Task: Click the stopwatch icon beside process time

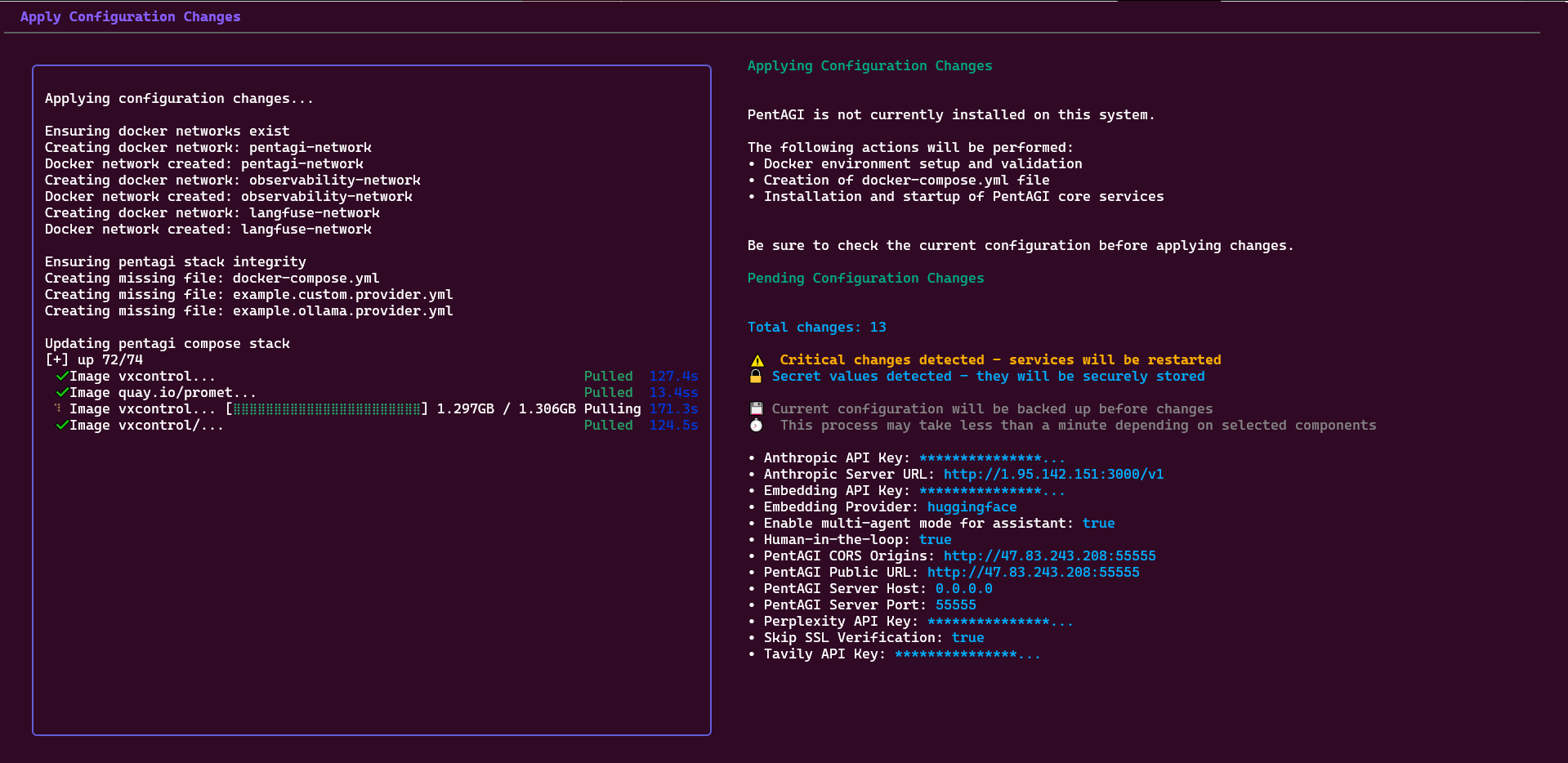Action: 757,426
